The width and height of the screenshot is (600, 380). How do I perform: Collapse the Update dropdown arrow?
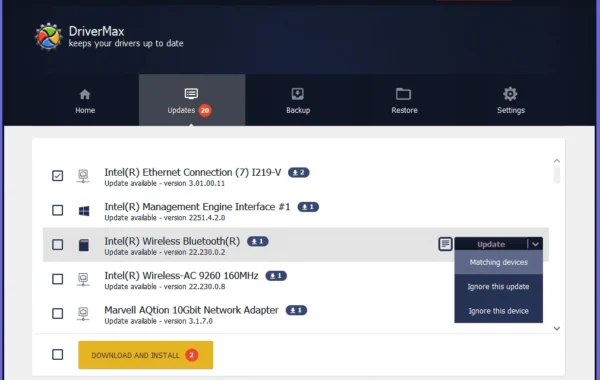coord(535,244)
